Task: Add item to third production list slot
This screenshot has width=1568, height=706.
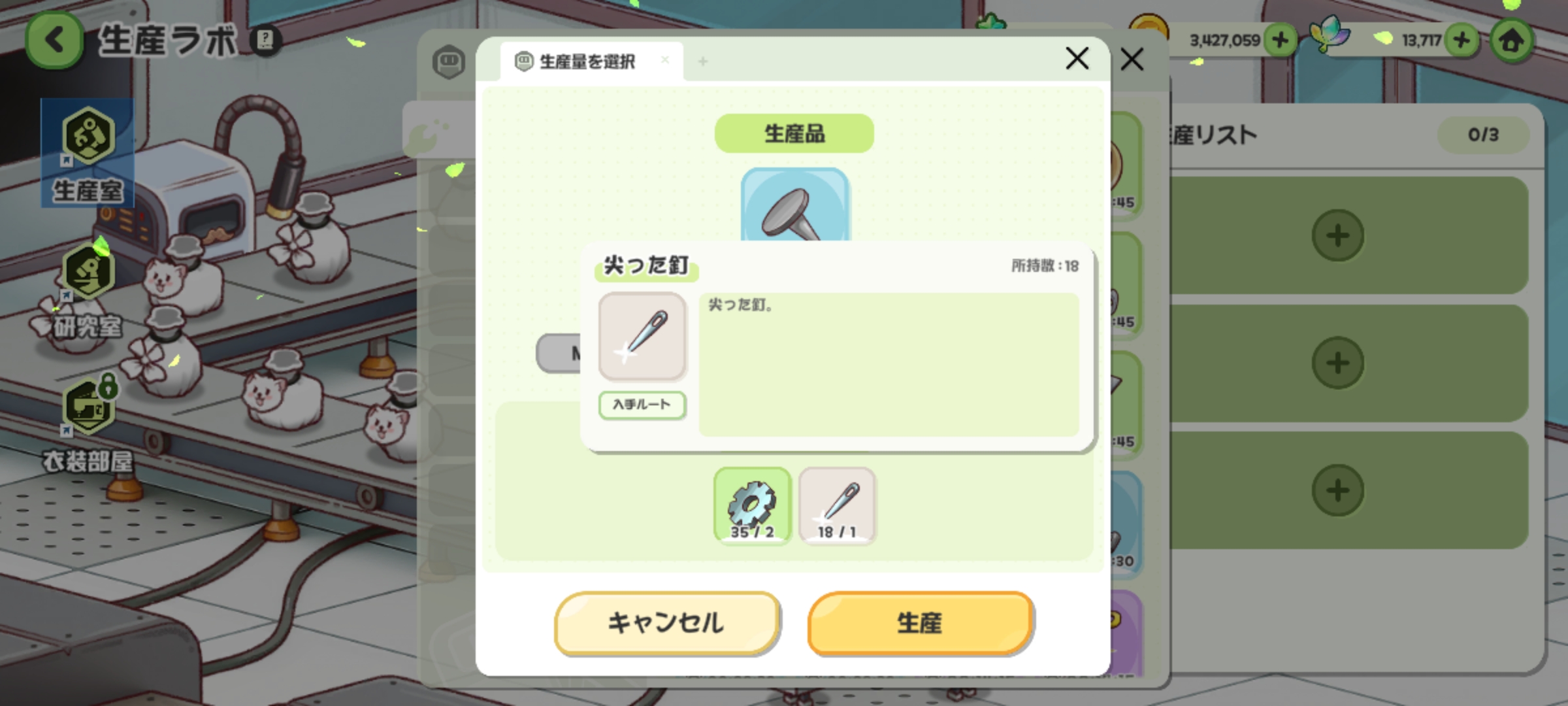Action: [1337, 490]
